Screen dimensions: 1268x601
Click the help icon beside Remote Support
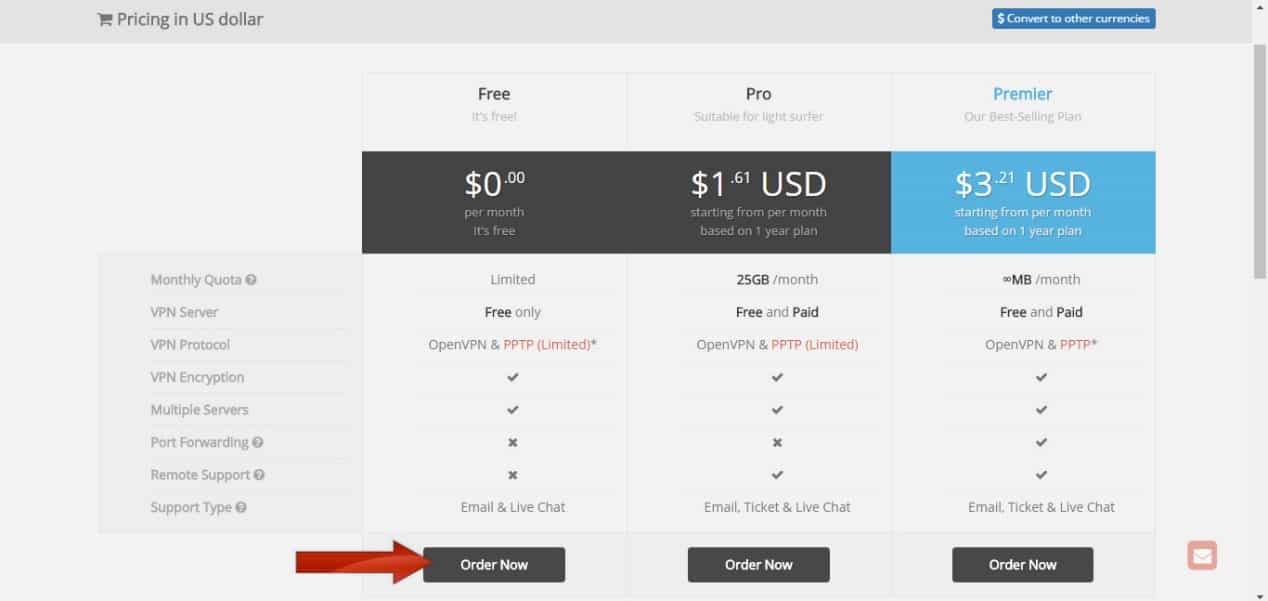[260, 475]
